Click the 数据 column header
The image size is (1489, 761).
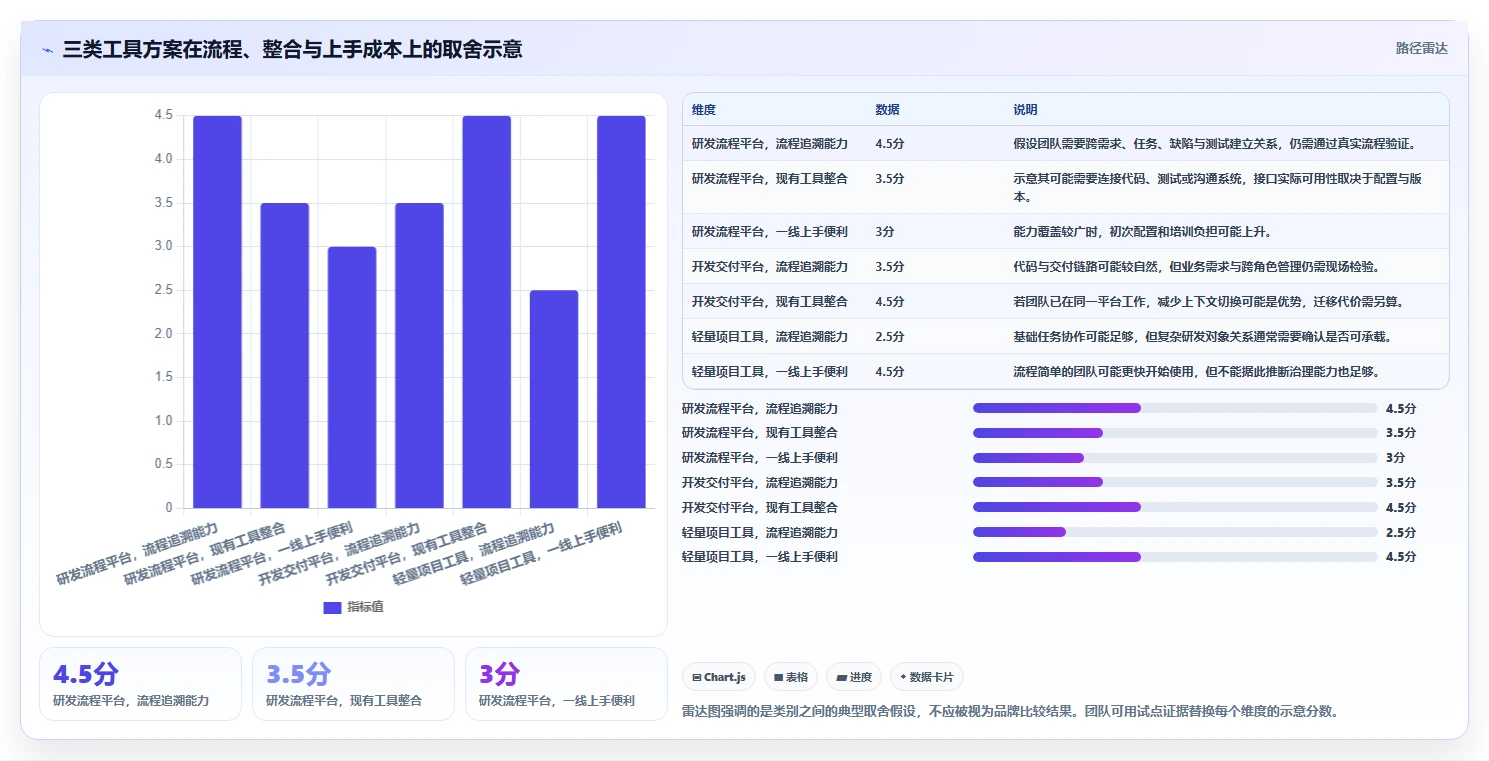coord(887,110)
